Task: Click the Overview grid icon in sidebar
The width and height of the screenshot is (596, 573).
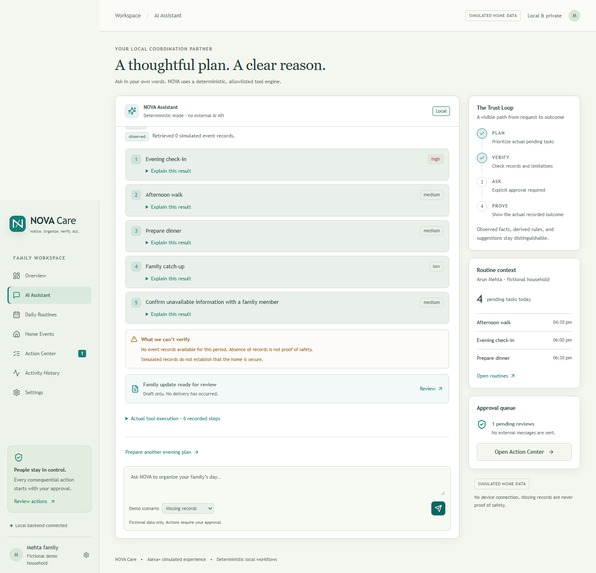Action: [16, 276]
